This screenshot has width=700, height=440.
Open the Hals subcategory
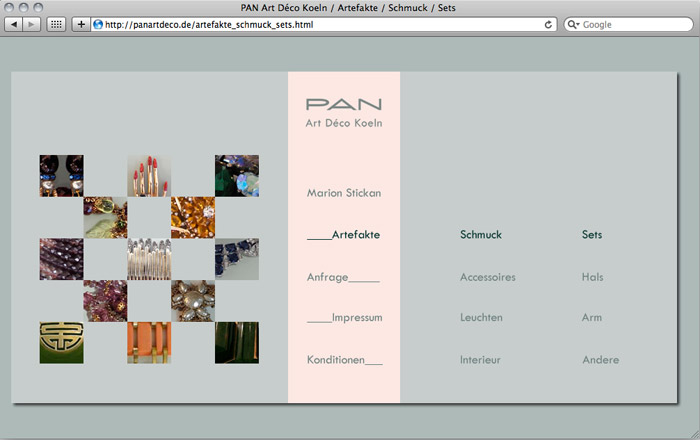tap(592, 277)
